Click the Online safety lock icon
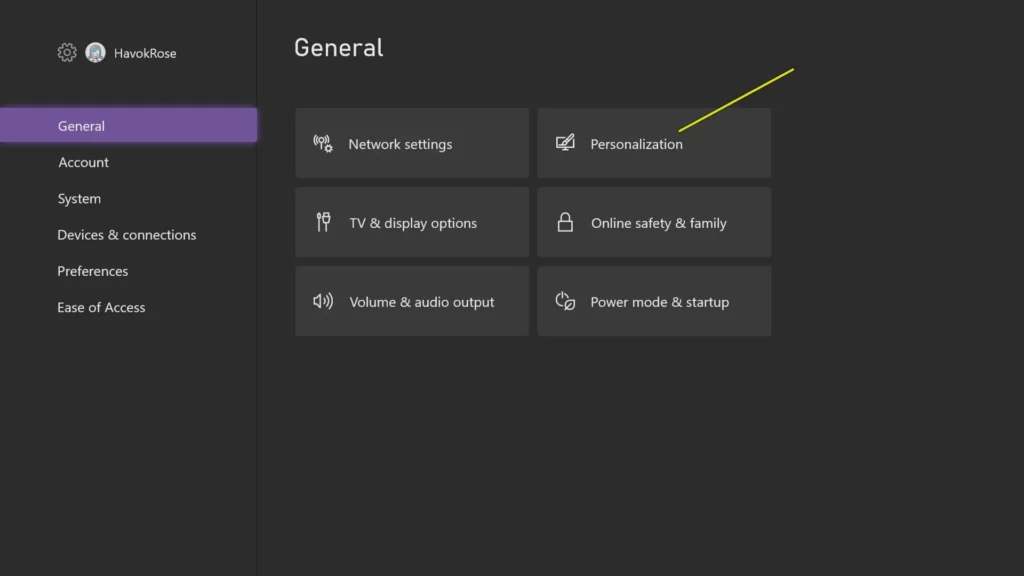1024x576 pixels. [x=565, y=222]
